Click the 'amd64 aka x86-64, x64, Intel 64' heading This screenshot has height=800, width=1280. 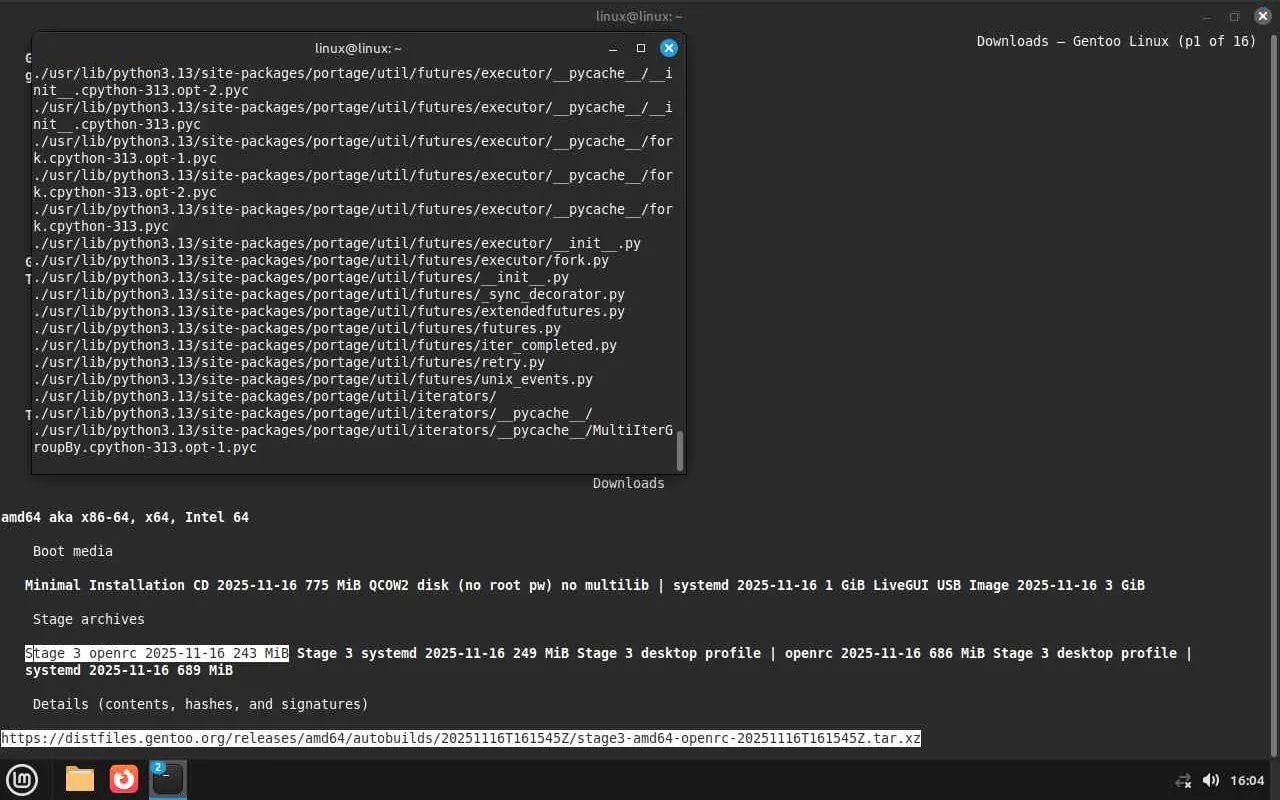pos(125,517)
